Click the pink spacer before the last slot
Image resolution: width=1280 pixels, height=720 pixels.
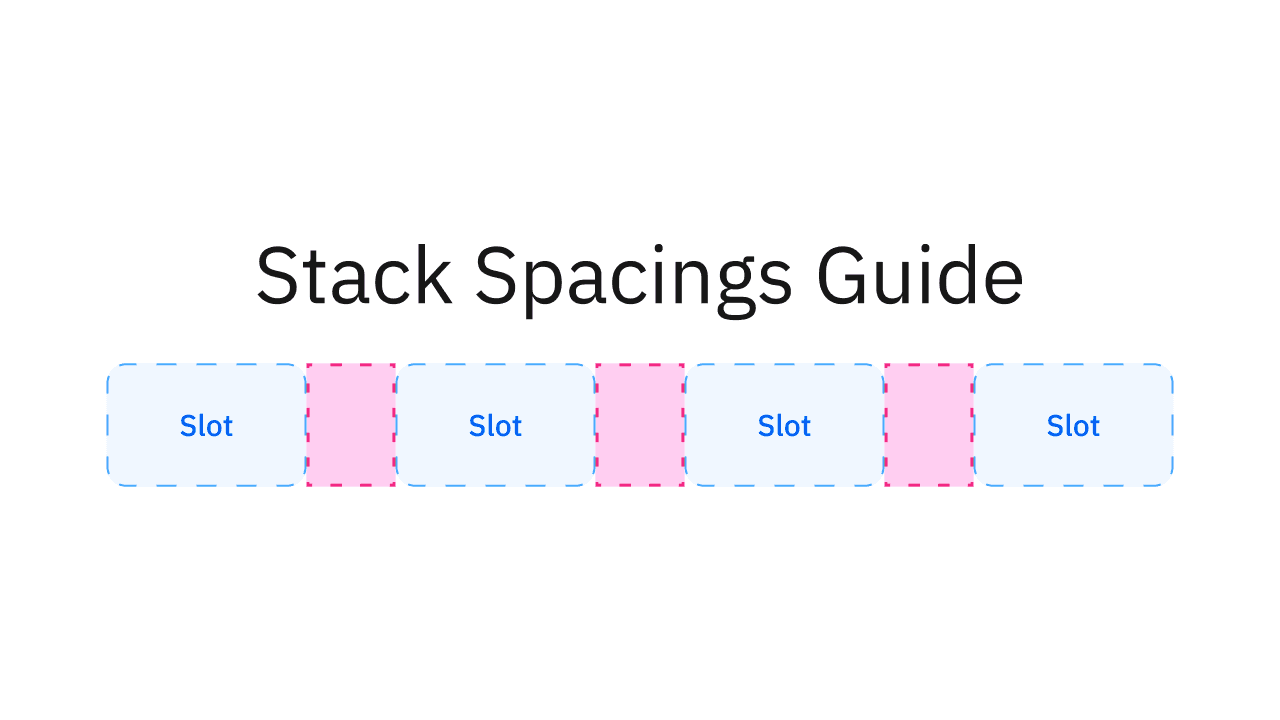click(x=929, y=425)
